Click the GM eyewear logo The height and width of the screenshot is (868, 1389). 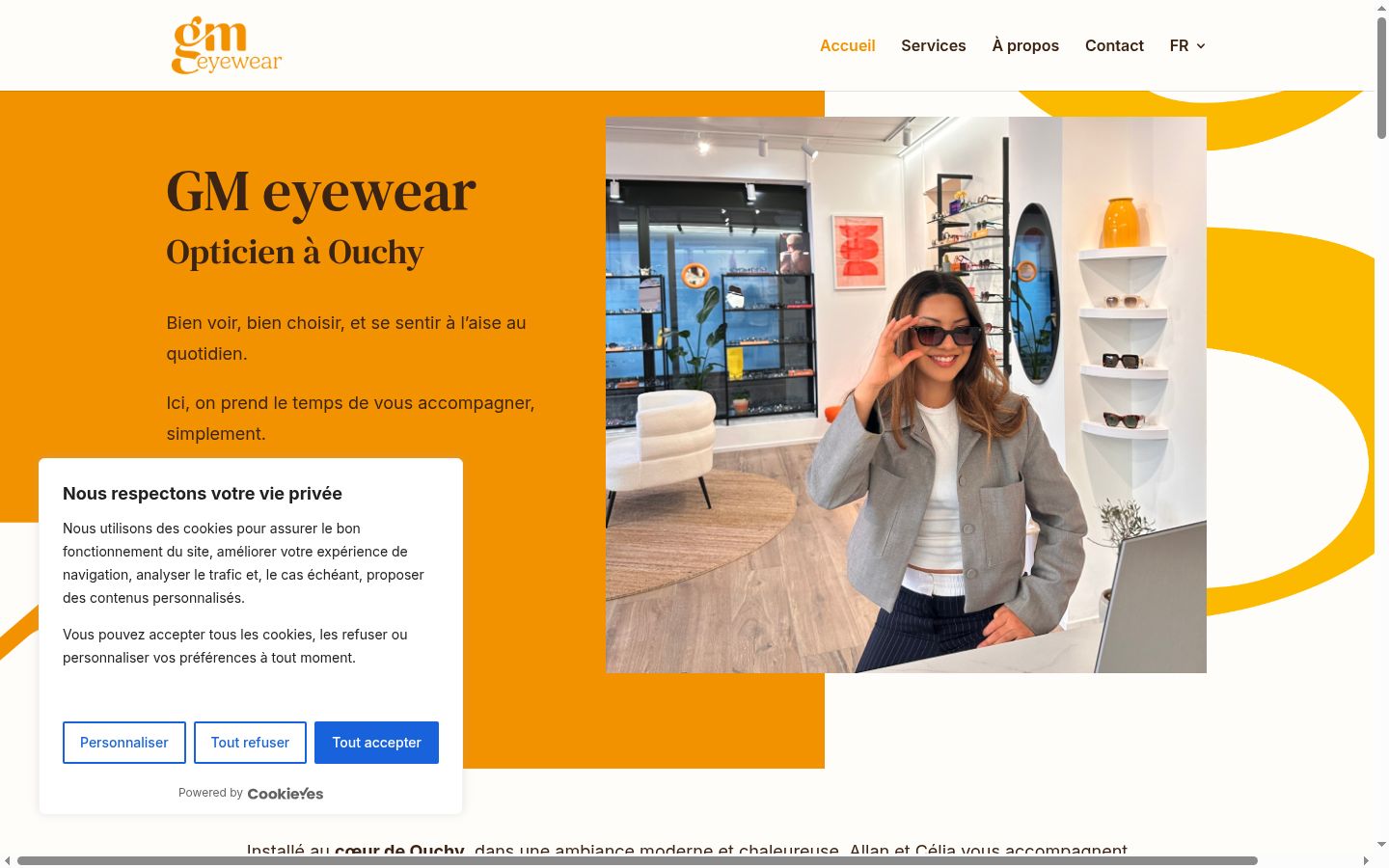point(227,45)
